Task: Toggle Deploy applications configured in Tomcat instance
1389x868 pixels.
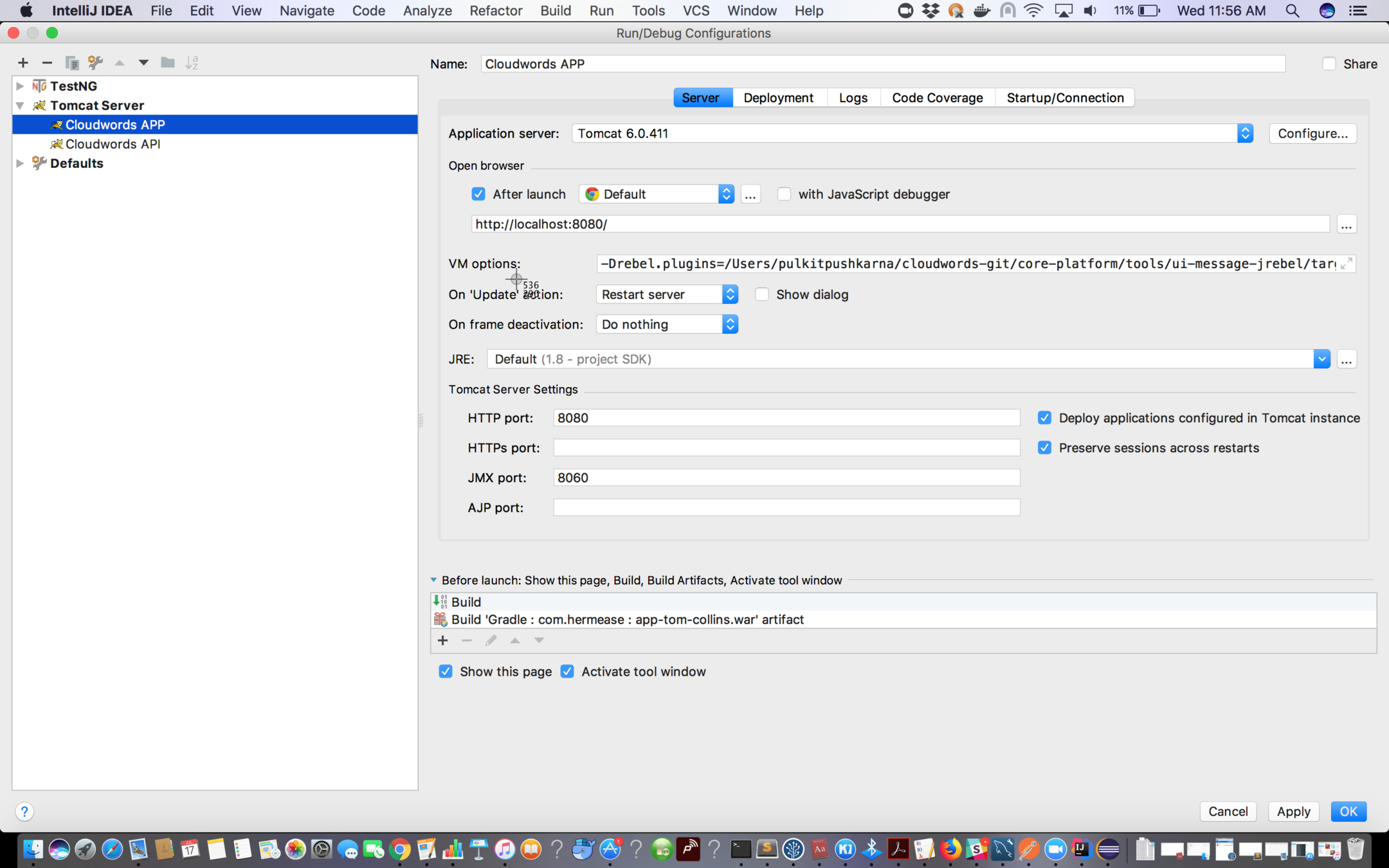Action: click(1045, 418)
